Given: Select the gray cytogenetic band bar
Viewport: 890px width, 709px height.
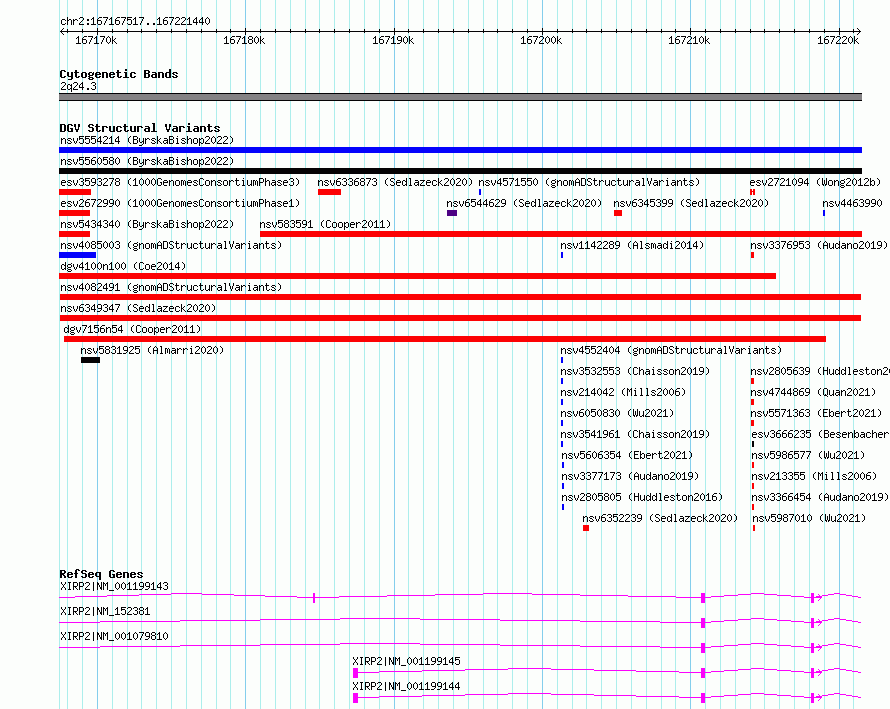Looking at the screenshot, I should point(460,97).
